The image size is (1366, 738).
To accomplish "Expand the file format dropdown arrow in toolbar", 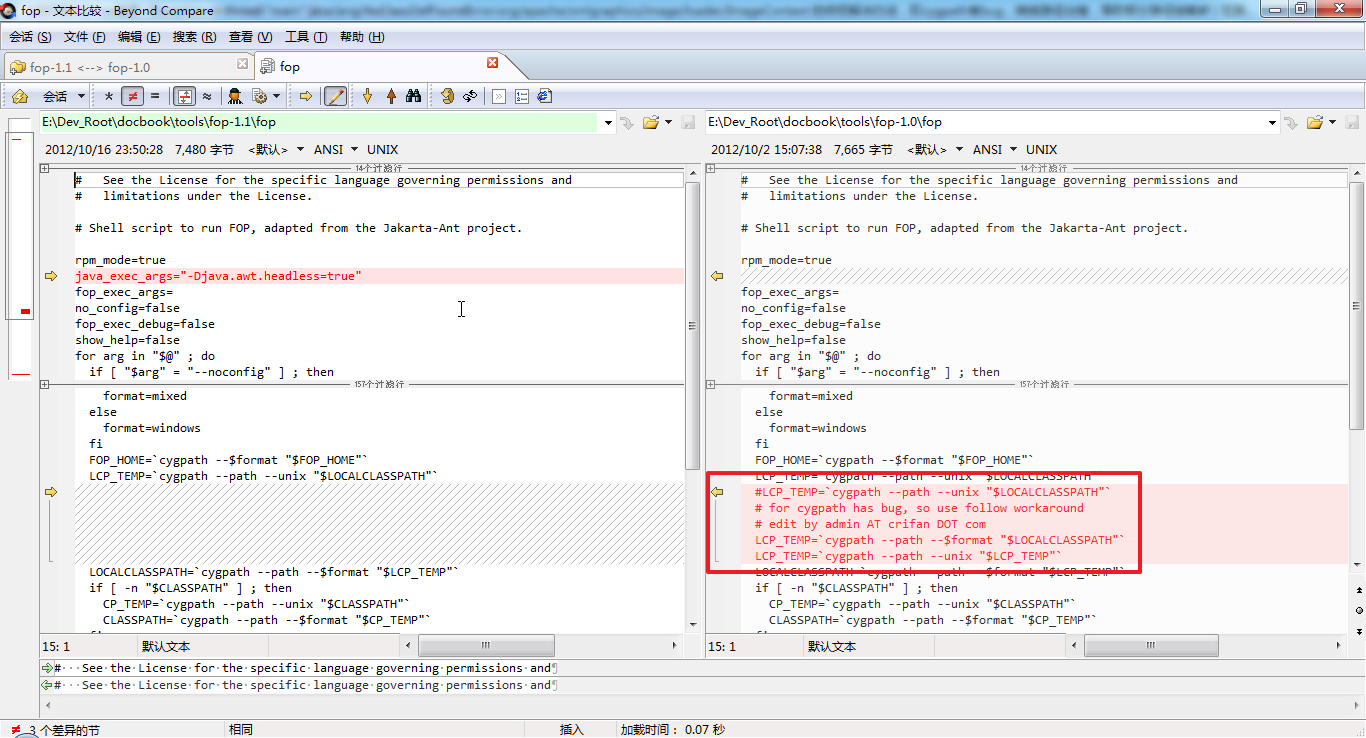I will [276, 97].
